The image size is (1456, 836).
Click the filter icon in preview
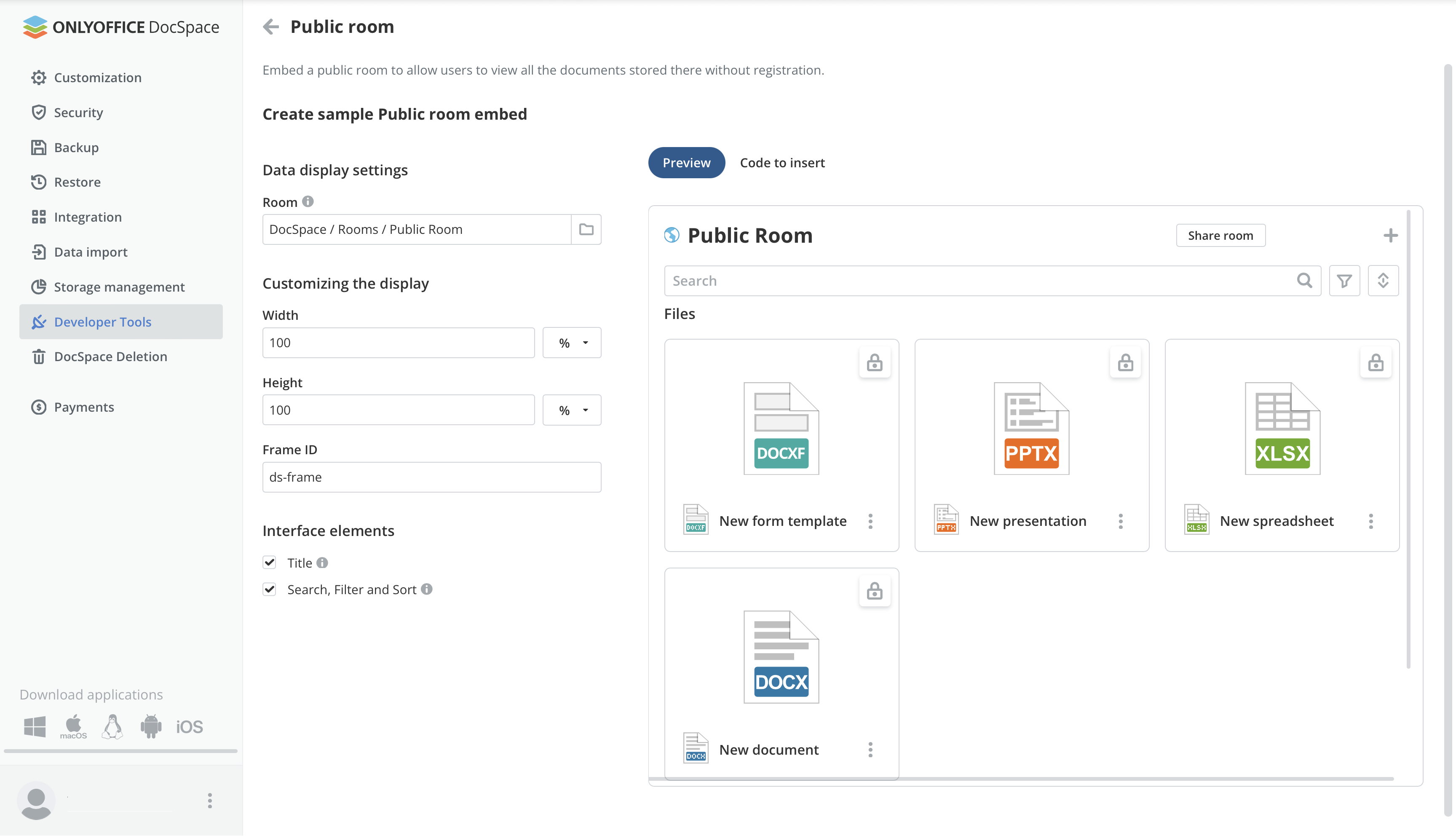pyautogui.click(x=1344, y=281)
